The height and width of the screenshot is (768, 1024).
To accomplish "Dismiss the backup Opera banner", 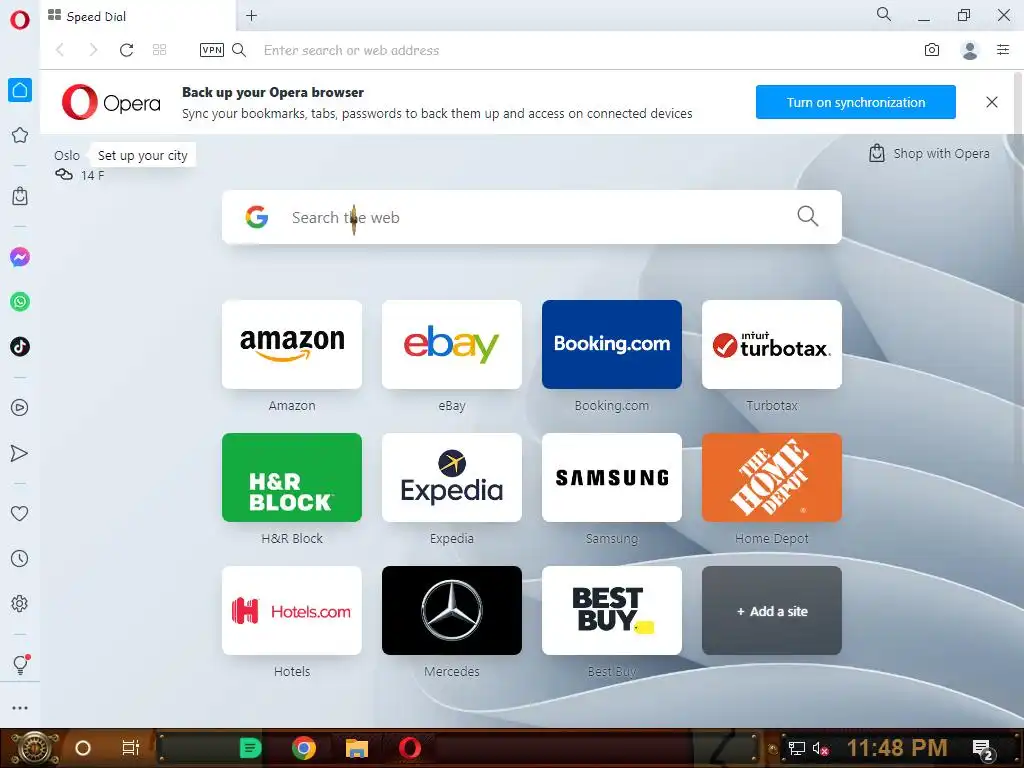I will coord(991,102).
